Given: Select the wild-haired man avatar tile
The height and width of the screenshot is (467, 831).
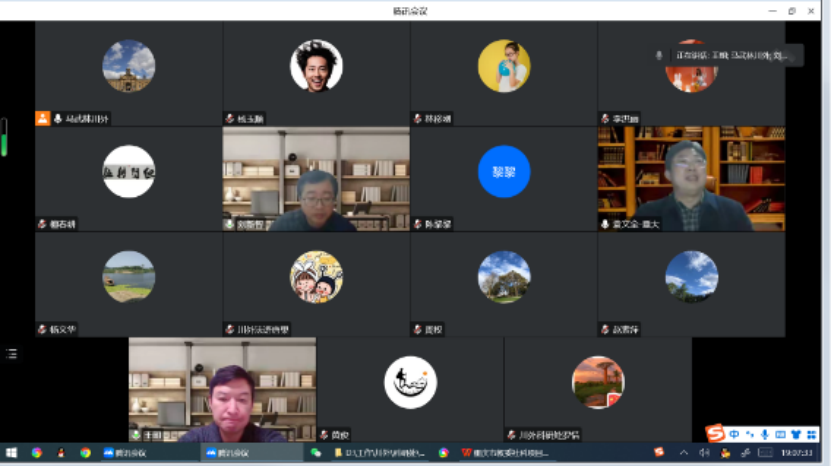Looking at the screenshot, I should tap(316, 66).
